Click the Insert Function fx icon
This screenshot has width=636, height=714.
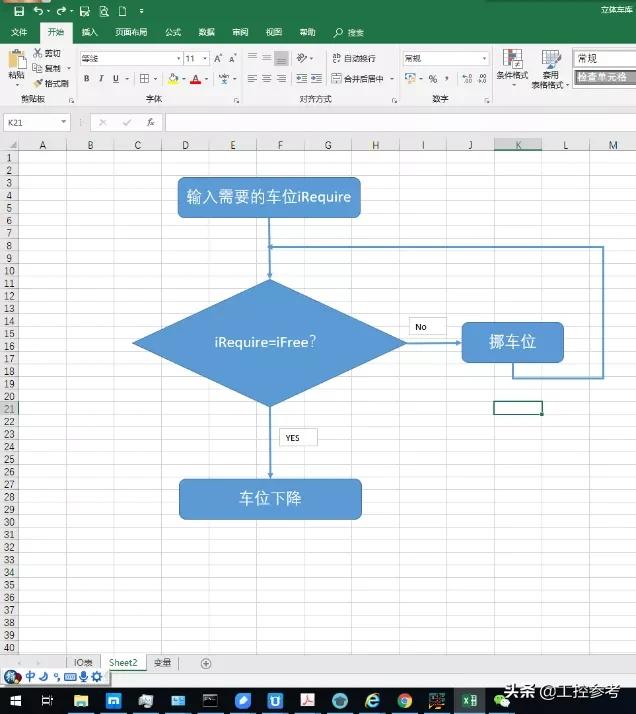click(x=150, y=122)
